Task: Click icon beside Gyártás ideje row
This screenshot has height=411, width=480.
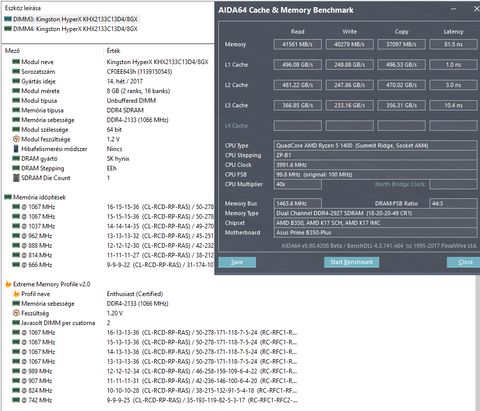Action: pos(16,81)
